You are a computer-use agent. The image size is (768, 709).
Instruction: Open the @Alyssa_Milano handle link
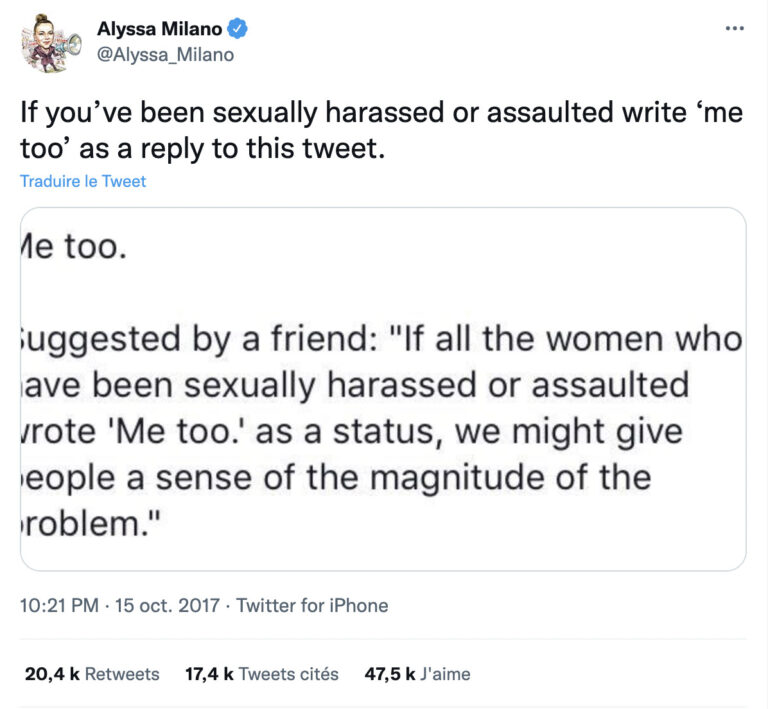tap(165, 55)
